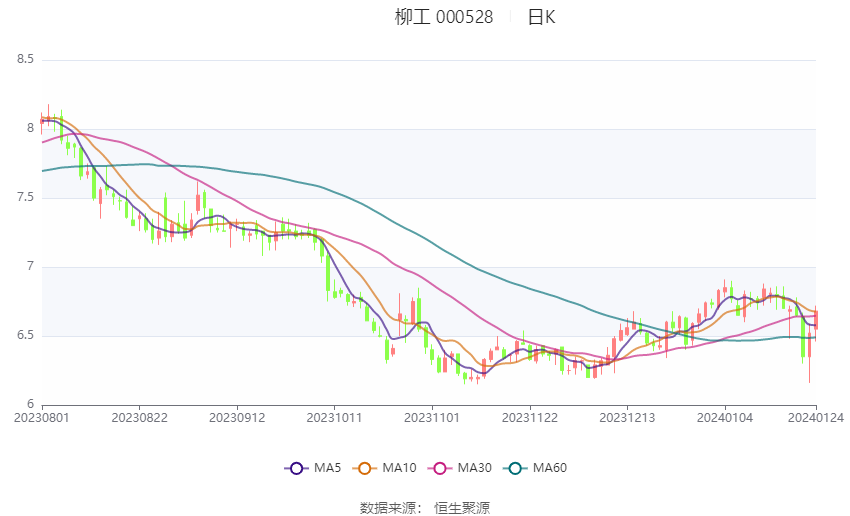Toggle the MA10 legend marker

click(x=364, y=468)
